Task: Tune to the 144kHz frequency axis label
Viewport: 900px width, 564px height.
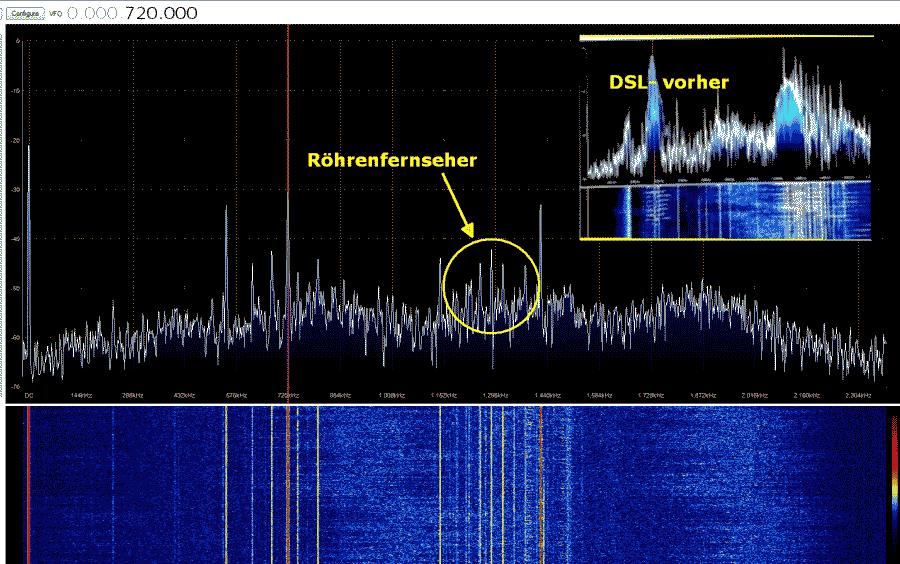Action: coord(81,395)
